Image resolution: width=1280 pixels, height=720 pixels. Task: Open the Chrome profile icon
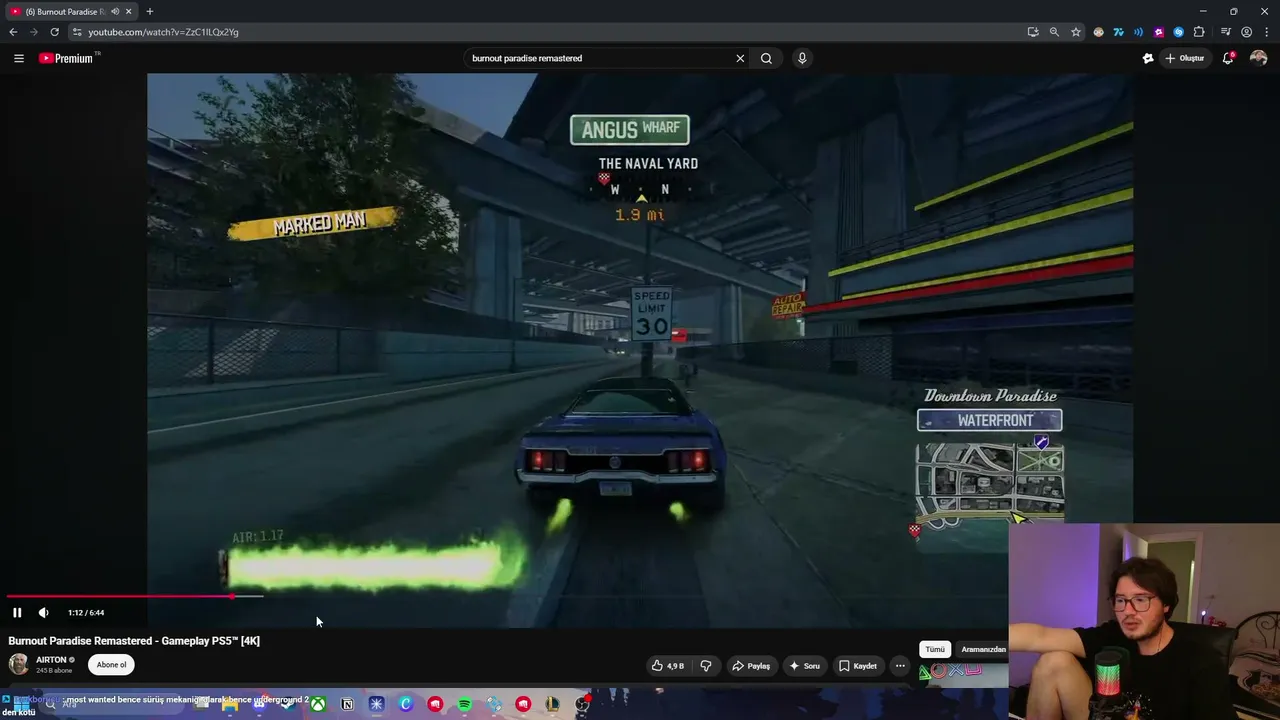[x=1246, y=32]
